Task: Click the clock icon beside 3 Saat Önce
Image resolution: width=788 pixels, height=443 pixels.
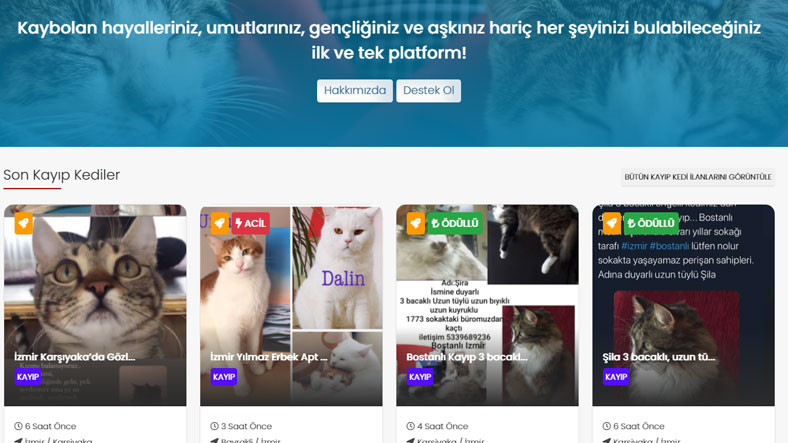Action: [x=214, y=426]
